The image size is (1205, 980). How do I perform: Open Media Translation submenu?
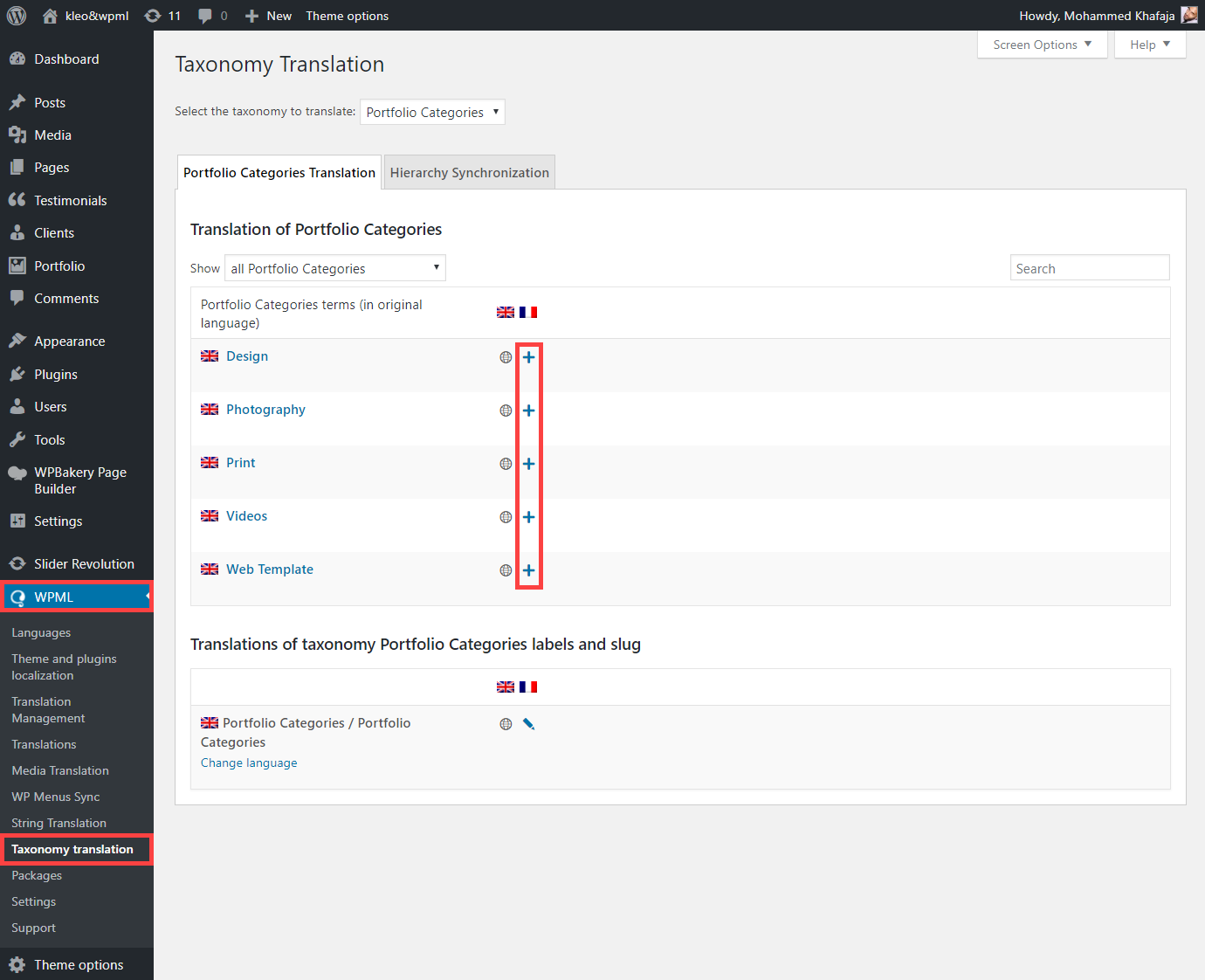[x=60, y=770]
